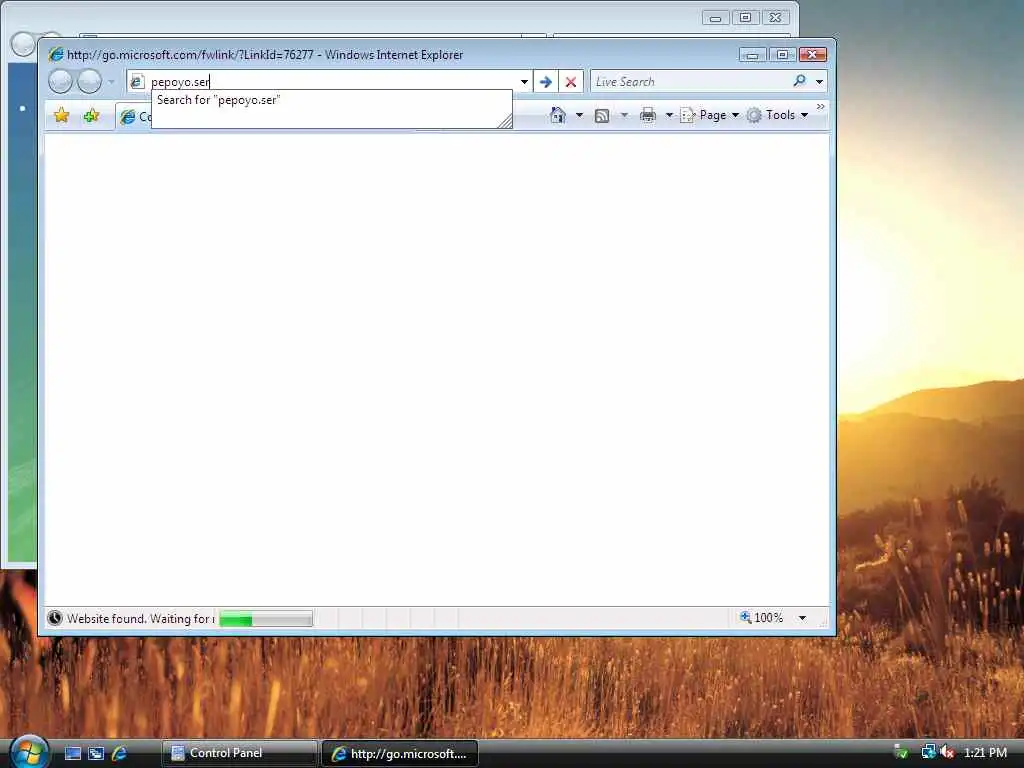Switch to Control Panel taskbar button

tap(239, 753)
